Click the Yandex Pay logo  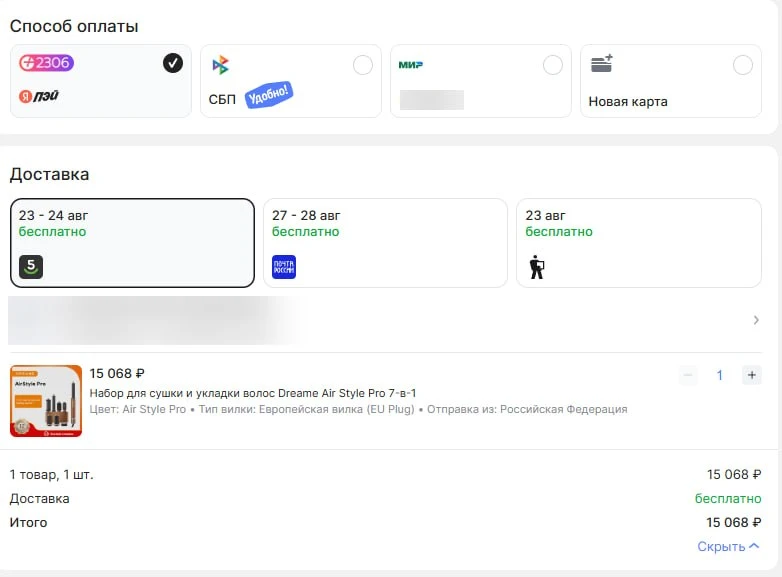click(39, 96)
